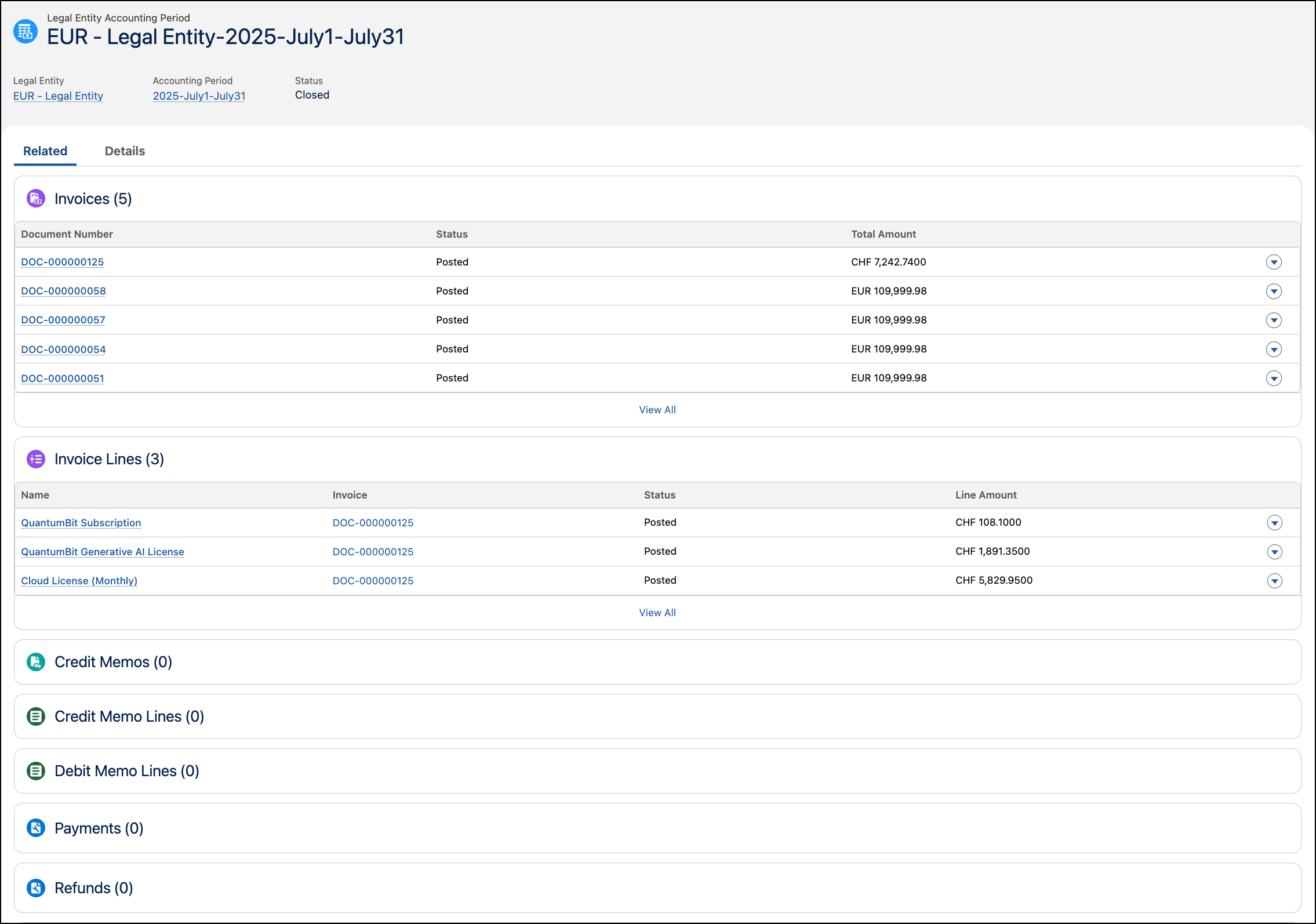Viewport: 1316px width, 924px height.
Task: Open row actions for invoice DOC-000000057
Action: pyautogui.click(x=1274, y=320)
